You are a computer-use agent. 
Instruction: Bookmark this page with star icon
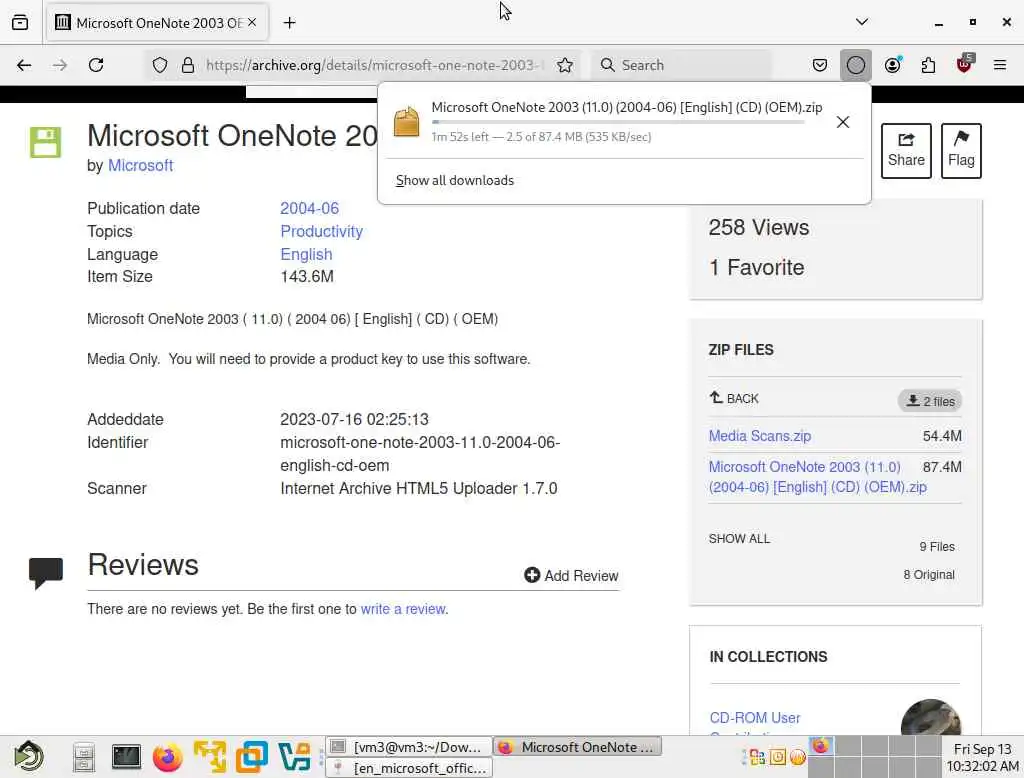pos(565,65)
